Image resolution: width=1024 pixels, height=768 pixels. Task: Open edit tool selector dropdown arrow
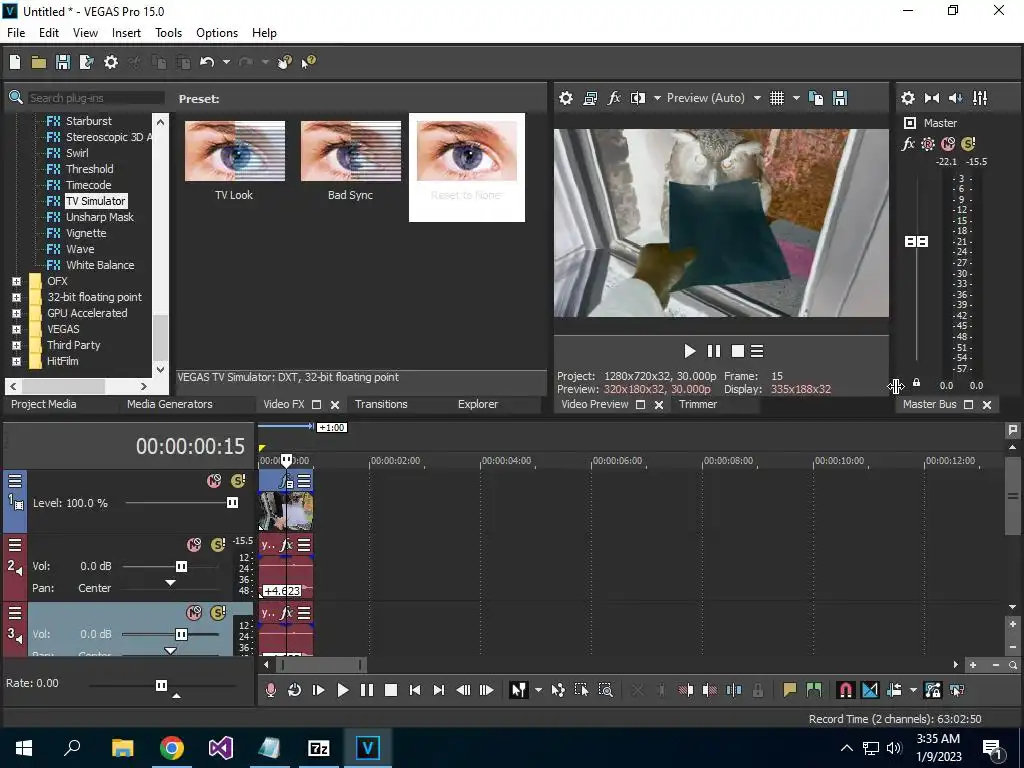coord(538,690)
